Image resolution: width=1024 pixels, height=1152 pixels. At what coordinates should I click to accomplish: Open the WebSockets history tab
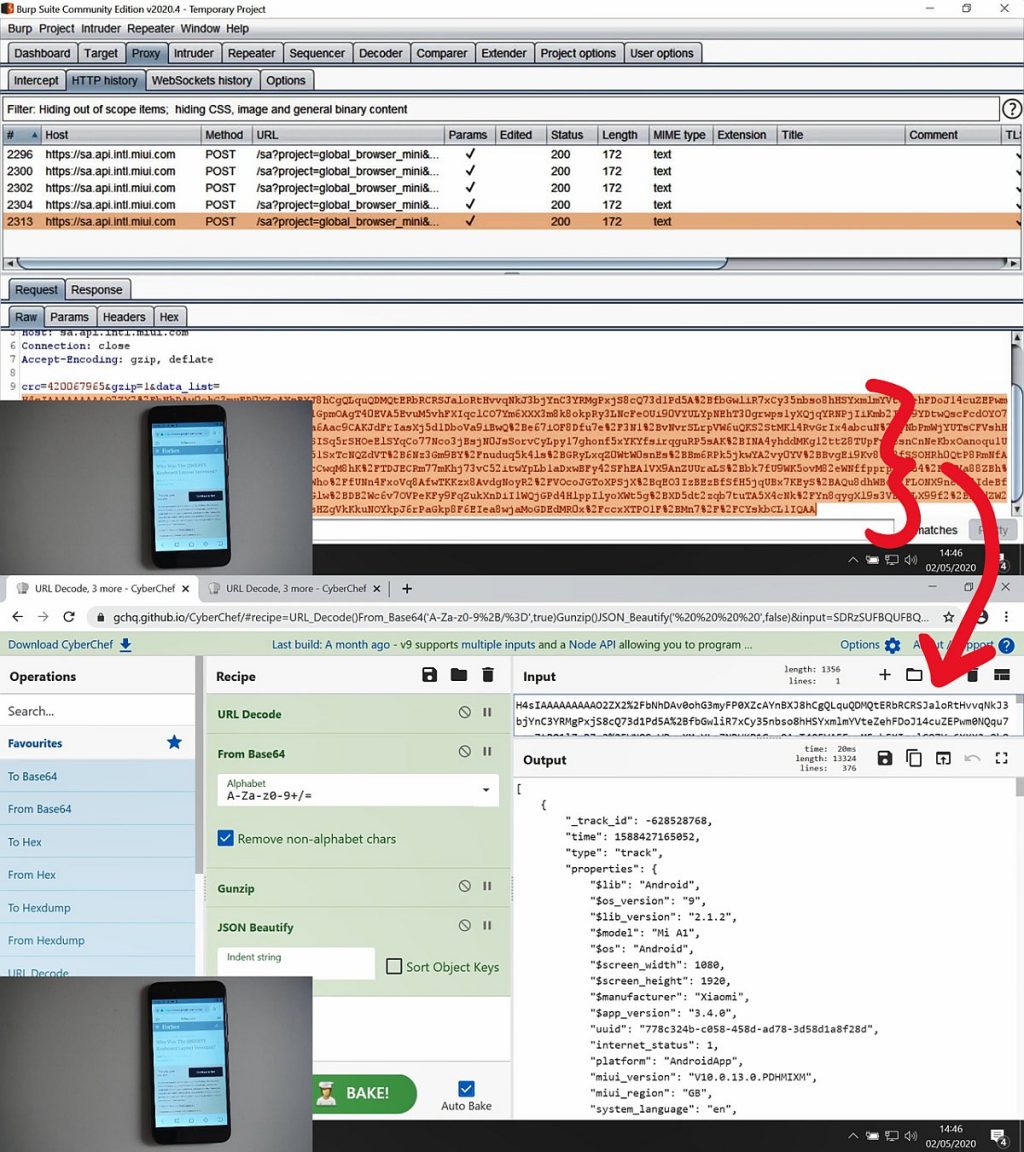[x=201, y=80]
